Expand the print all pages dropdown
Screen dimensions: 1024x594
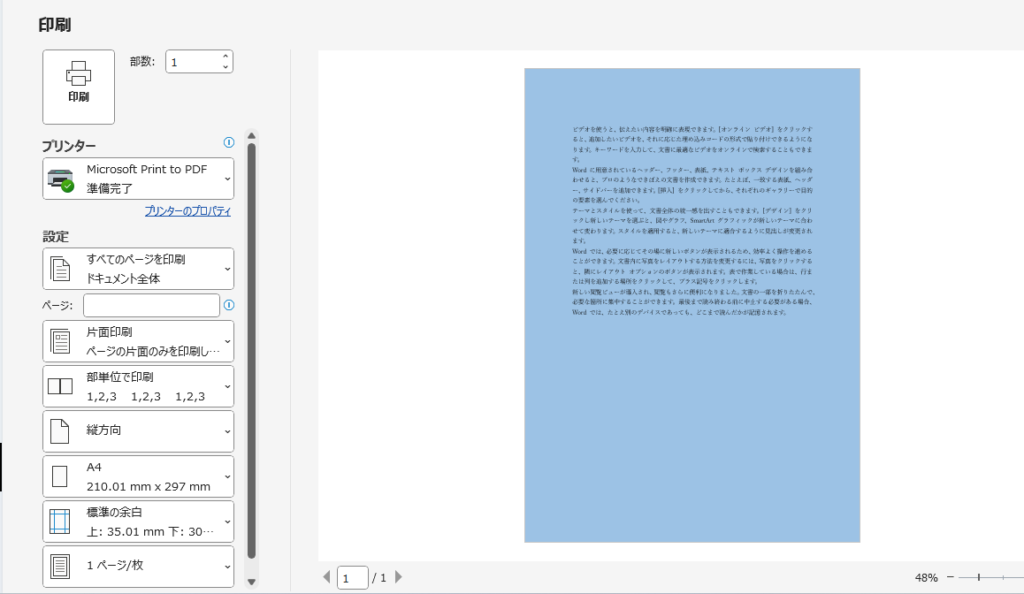(138, 268)
